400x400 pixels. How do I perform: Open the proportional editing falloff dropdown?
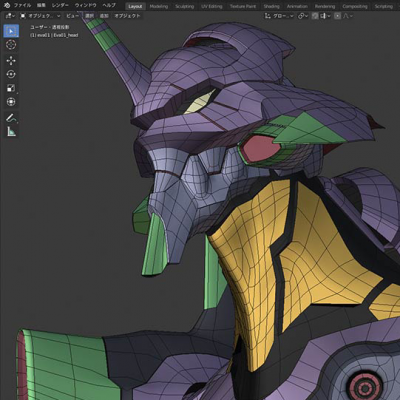click(x=348, y=16)
